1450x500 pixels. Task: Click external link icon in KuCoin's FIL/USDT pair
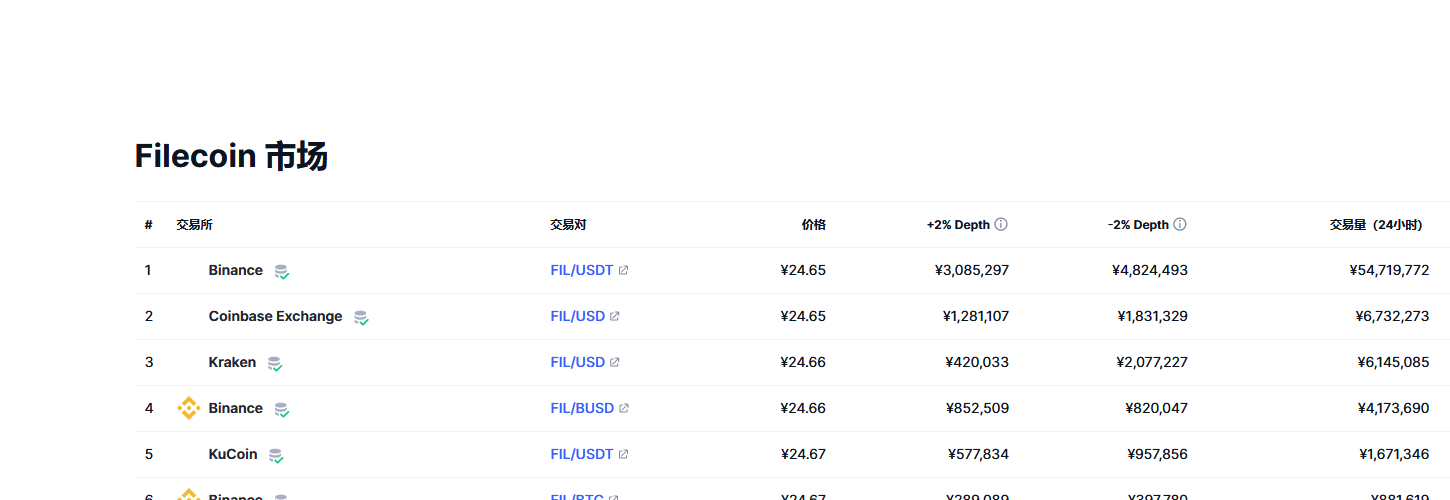[624, 454]
